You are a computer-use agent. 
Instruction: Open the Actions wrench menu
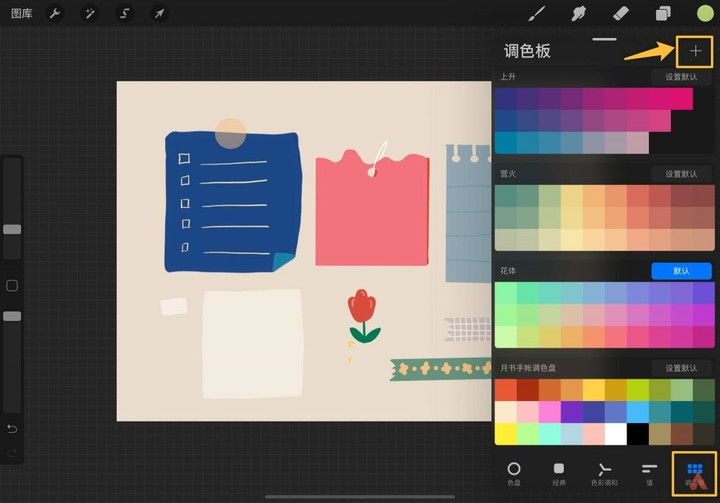pyautogui.click(x=55, y=14)
